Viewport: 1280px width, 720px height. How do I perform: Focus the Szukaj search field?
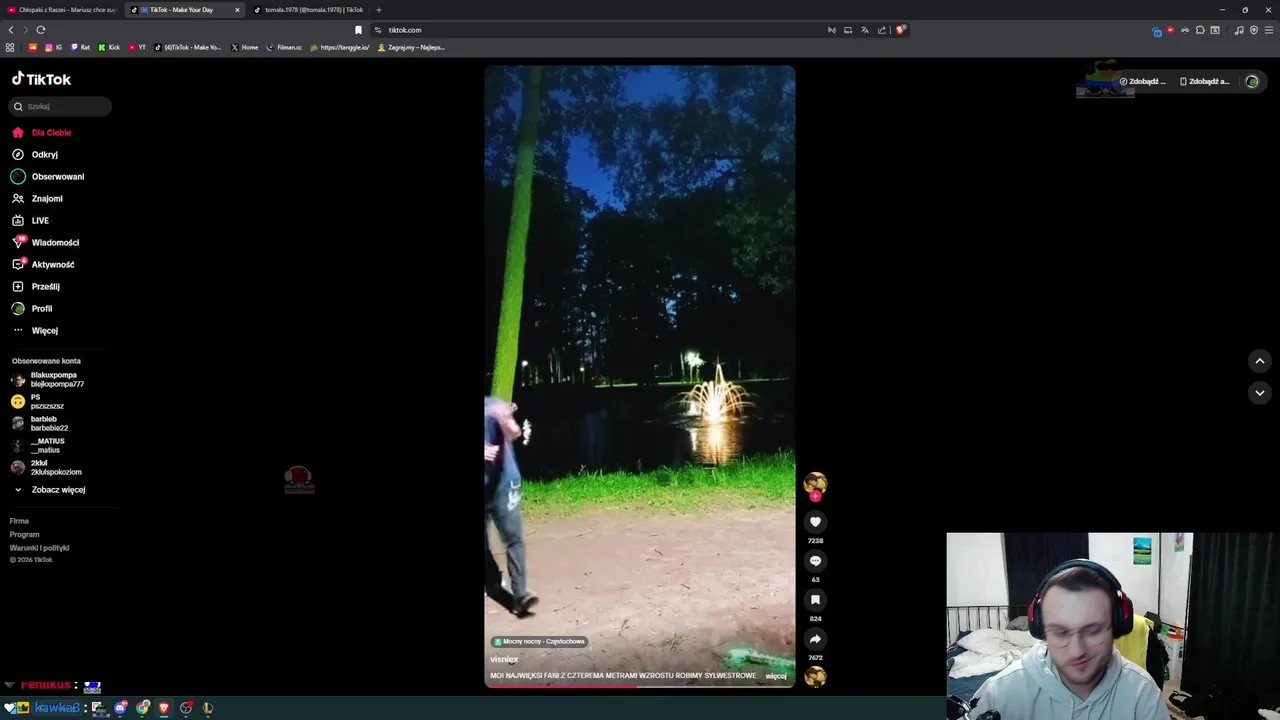[x=60, y=106]
